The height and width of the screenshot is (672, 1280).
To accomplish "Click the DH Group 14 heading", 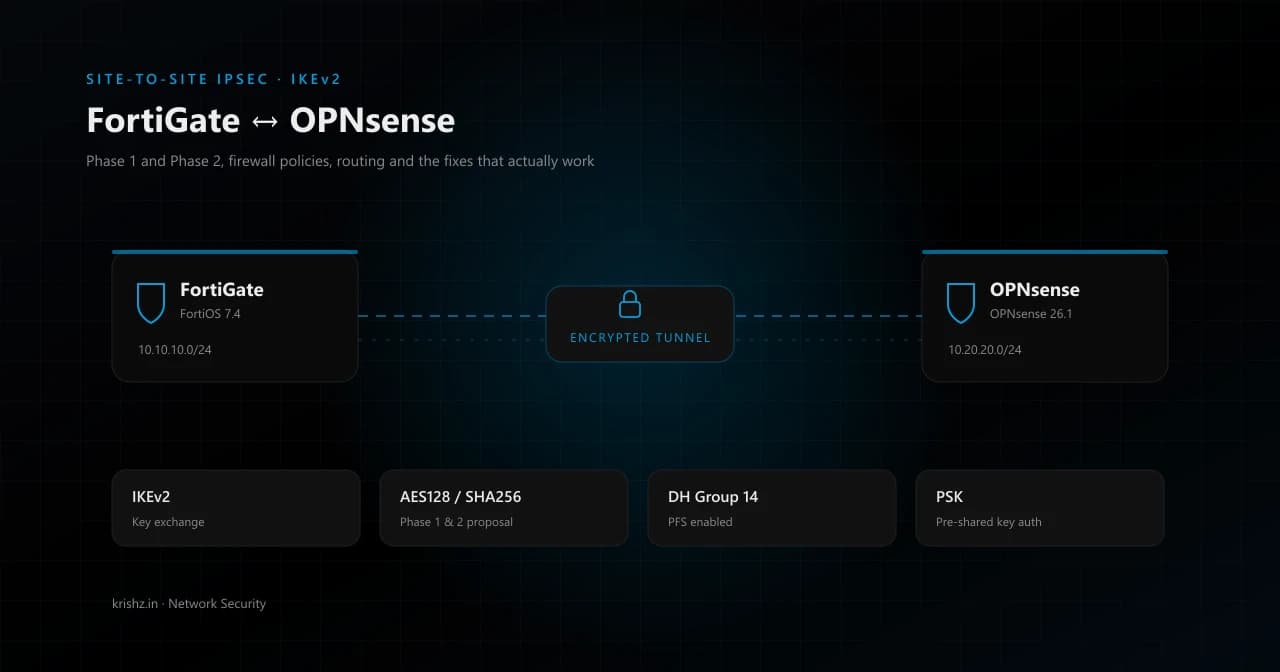I will 713,497.
